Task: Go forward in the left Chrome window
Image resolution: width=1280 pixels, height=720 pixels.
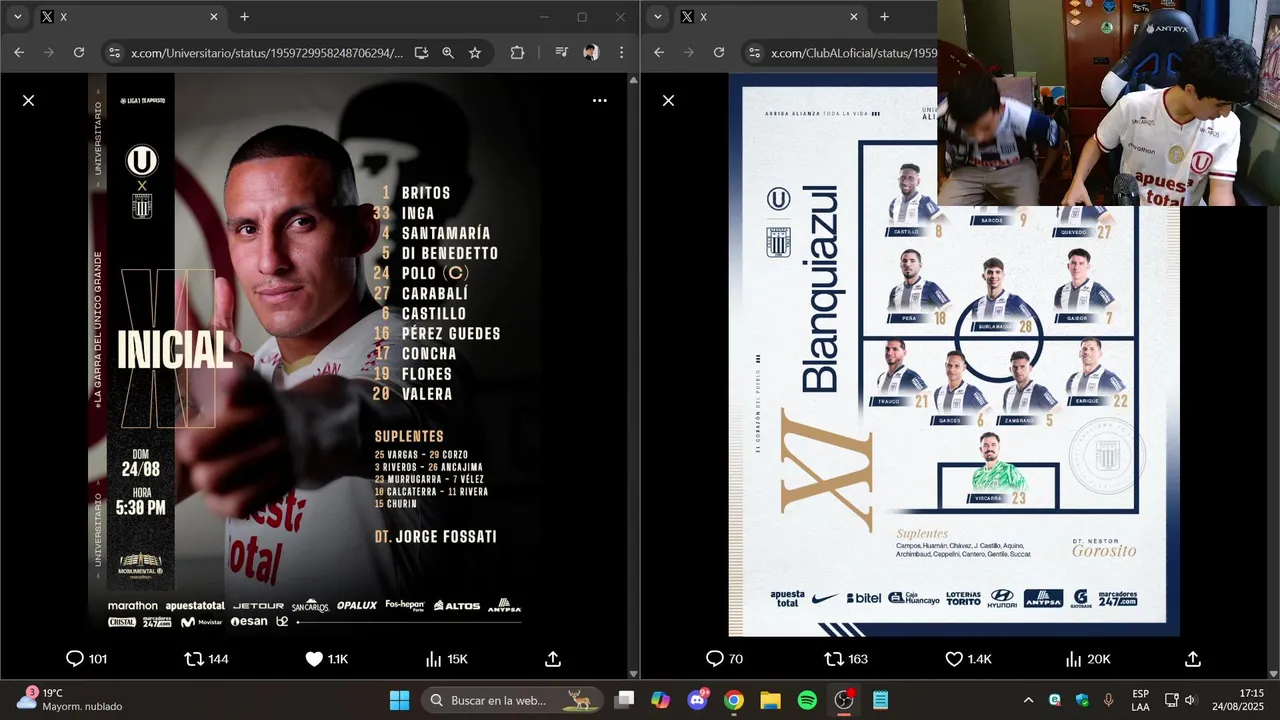Action: pos(49,52)
